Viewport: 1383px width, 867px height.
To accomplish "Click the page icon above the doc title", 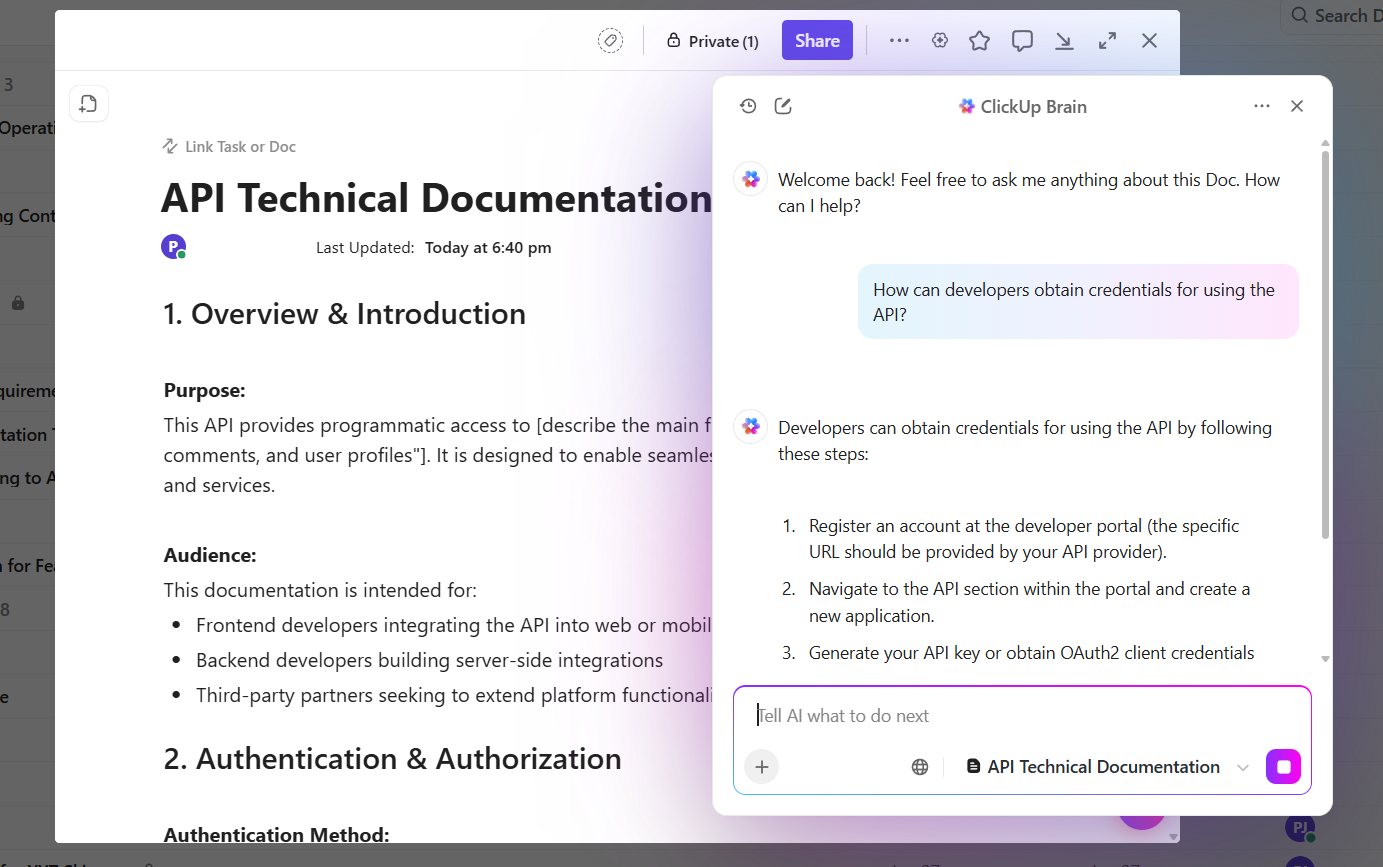I will tap(89, 103).
